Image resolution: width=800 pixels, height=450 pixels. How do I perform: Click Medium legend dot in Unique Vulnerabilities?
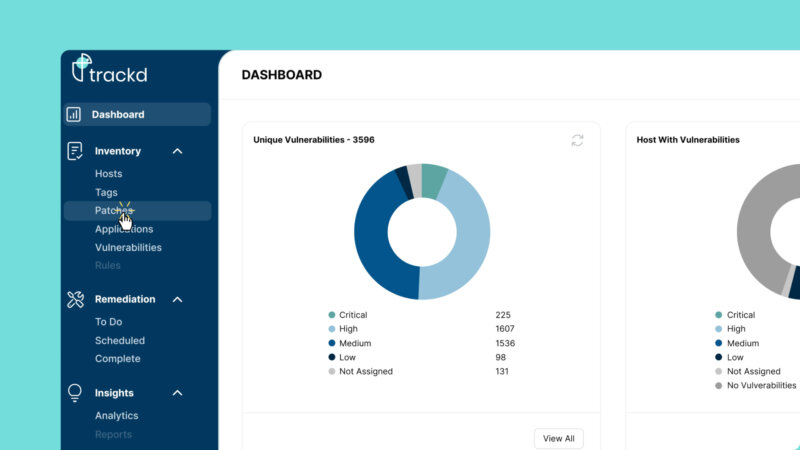332,343
